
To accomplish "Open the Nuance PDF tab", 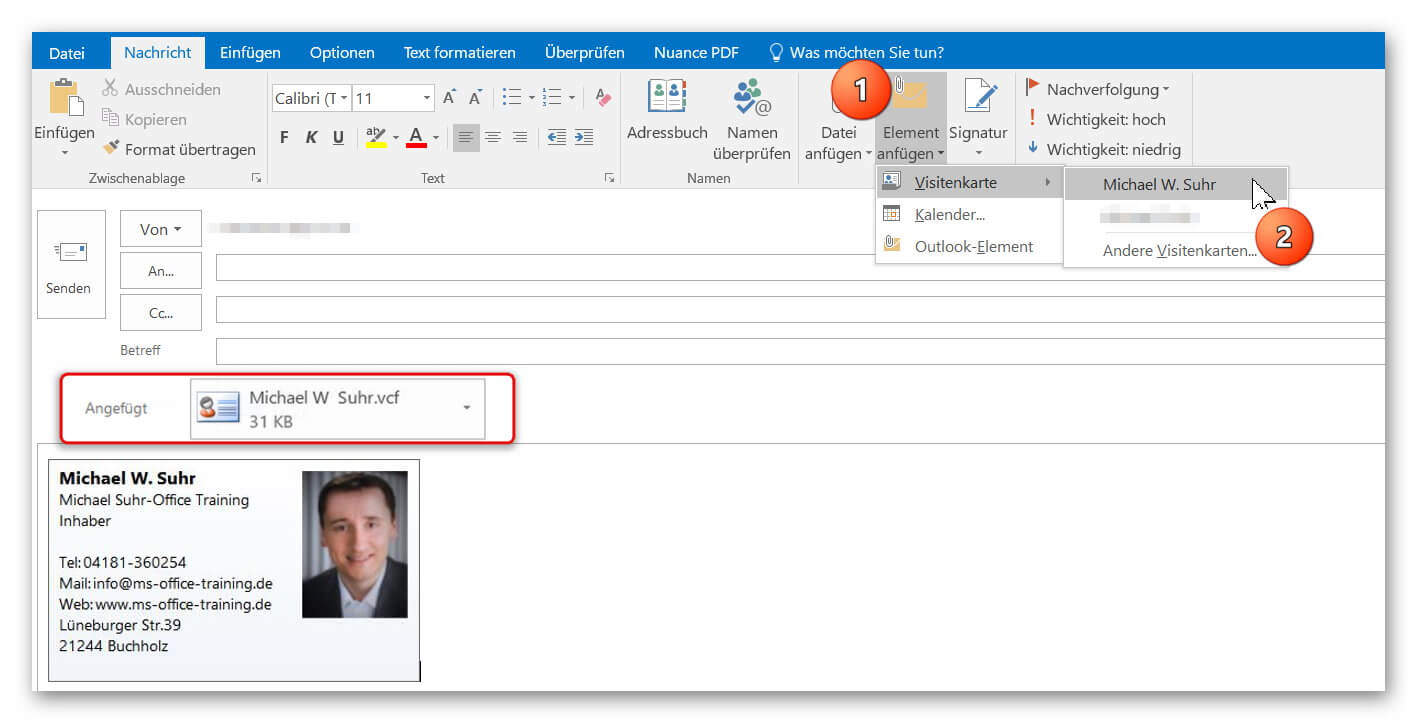I will click(x=696, y=53).
